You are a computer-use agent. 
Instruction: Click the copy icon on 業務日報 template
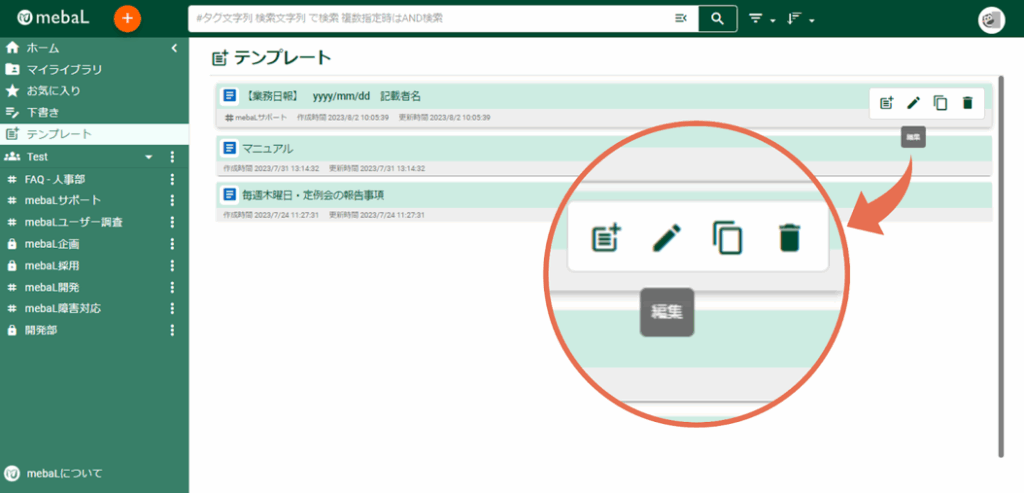tap(940, 102)
